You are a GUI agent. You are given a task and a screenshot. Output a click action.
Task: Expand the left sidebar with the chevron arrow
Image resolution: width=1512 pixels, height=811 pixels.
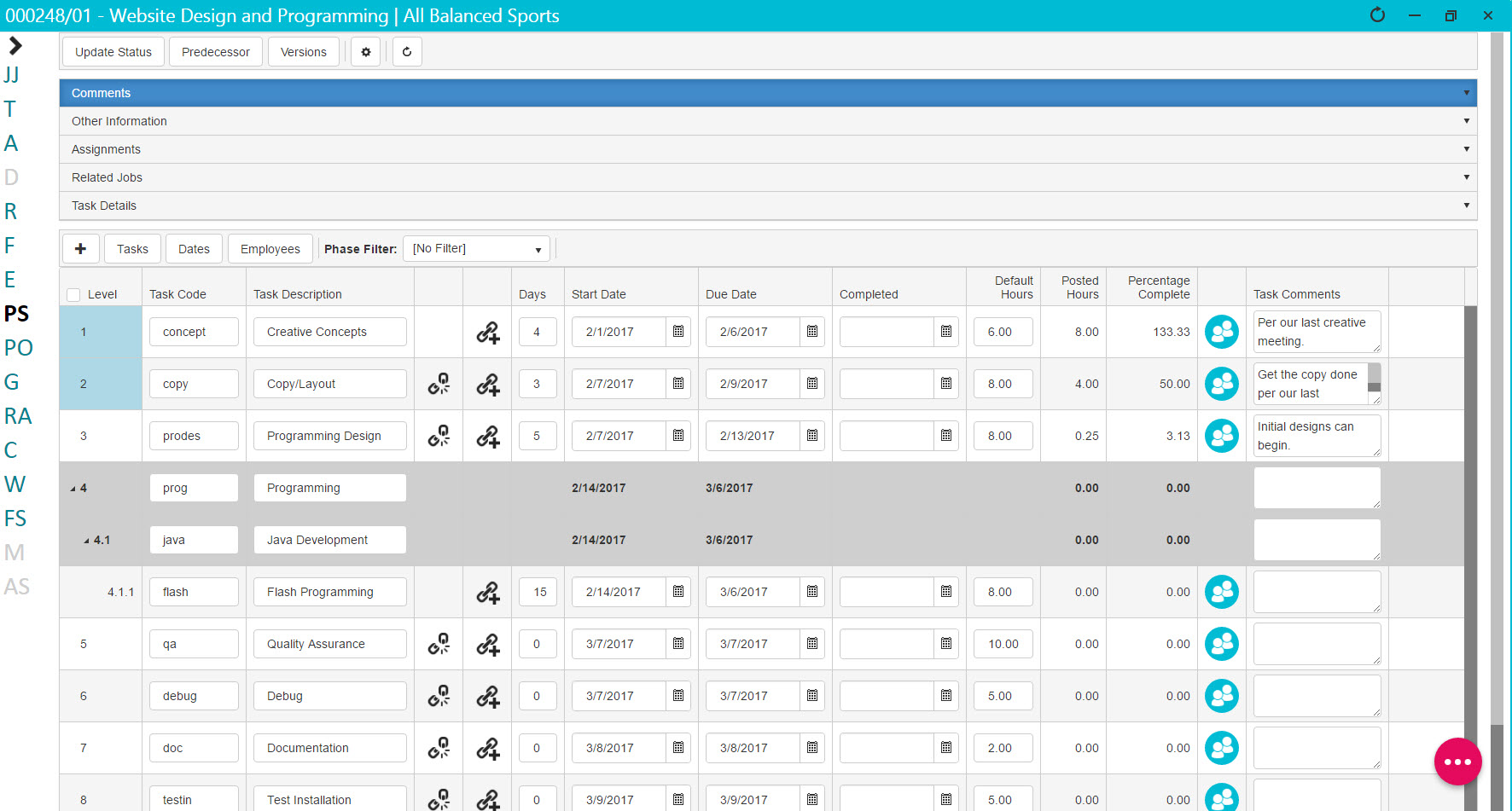(x=15, y=45)
